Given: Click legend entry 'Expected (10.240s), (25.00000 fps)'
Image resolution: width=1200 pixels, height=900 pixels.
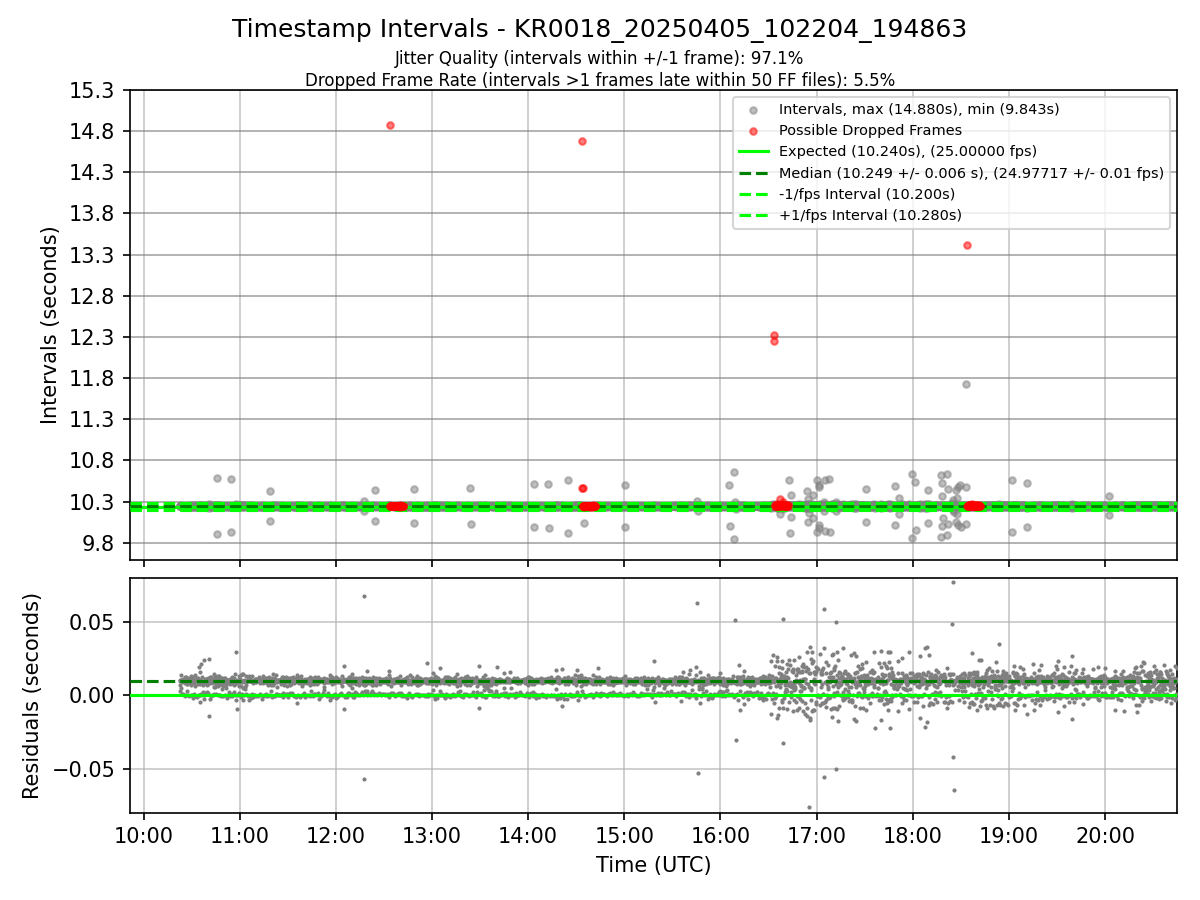Looking at the screenshot, I should pos(907,151).
